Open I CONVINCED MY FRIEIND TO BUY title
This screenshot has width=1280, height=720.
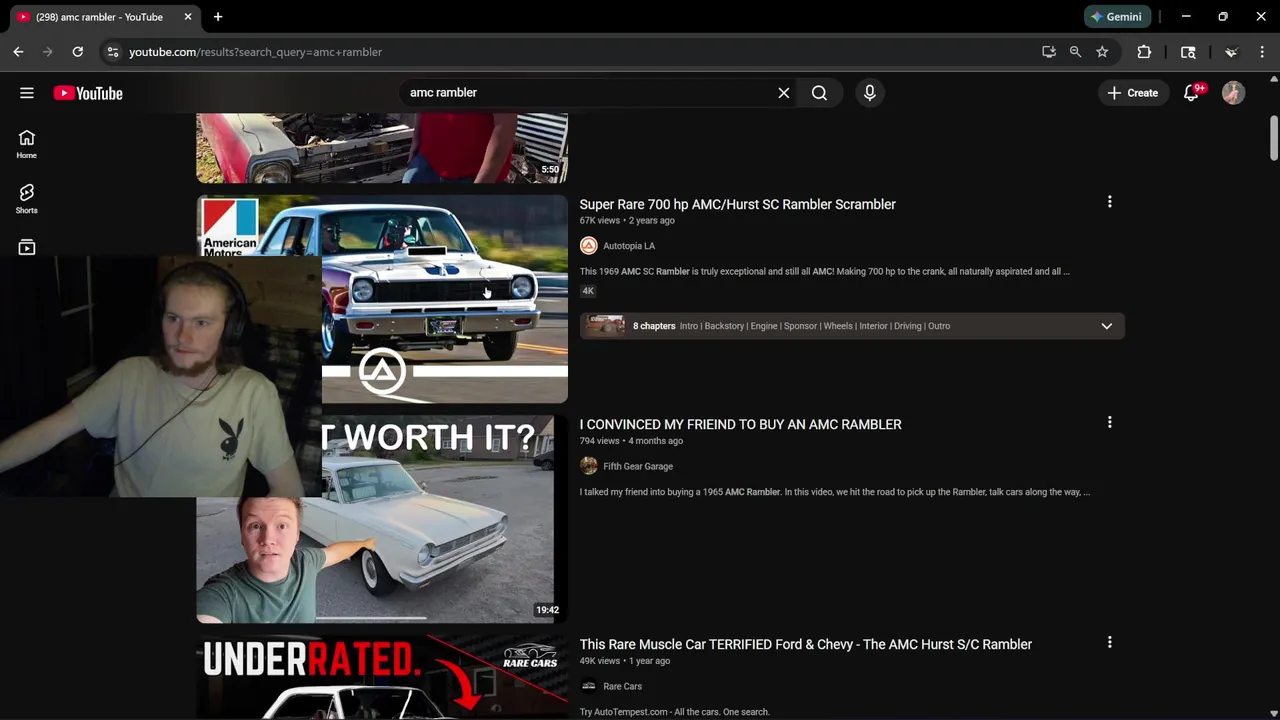tap(740, 424)
